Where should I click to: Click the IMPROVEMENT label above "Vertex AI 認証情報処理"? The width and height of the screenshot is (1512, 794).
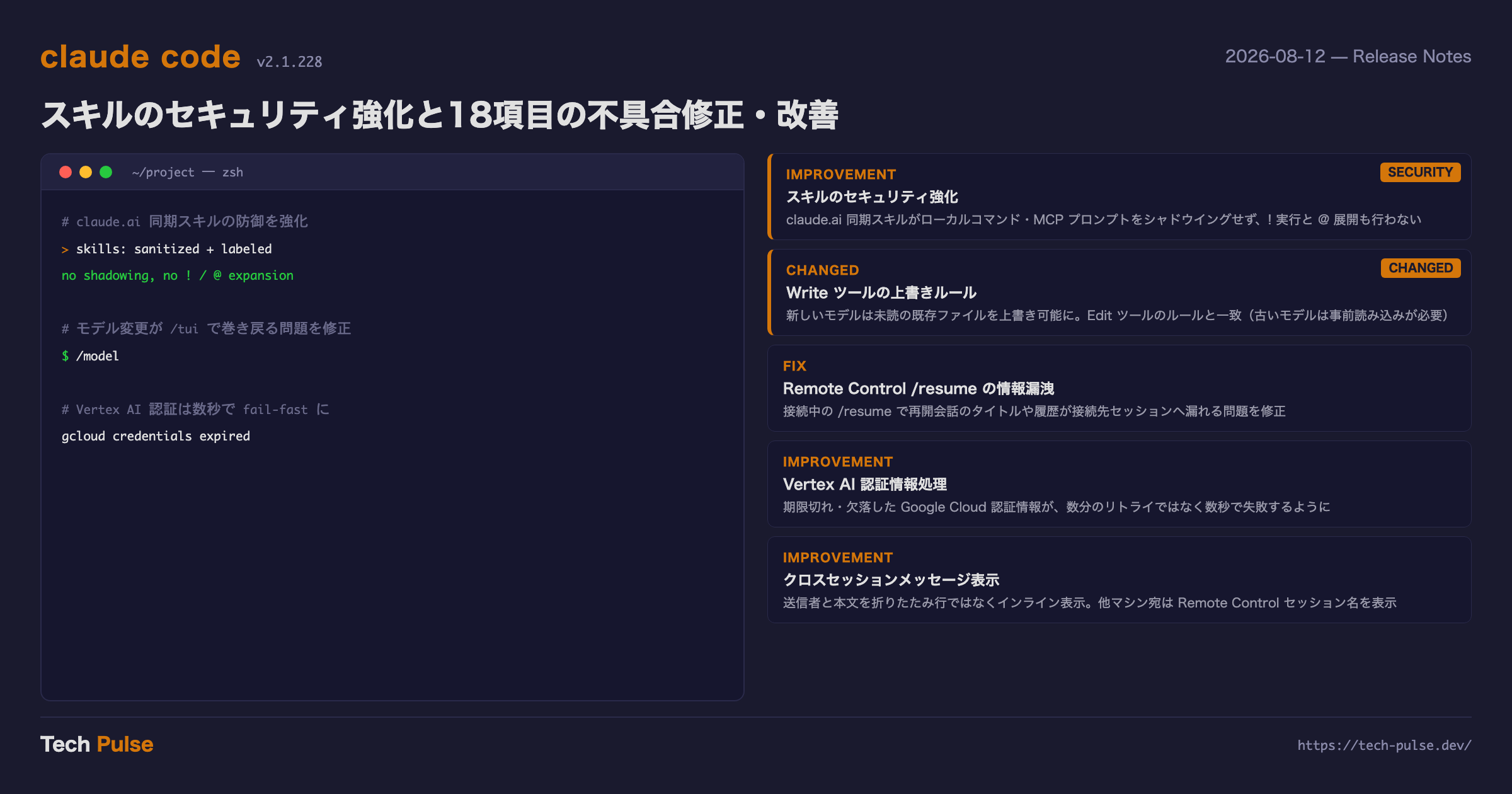click(838, 462)
